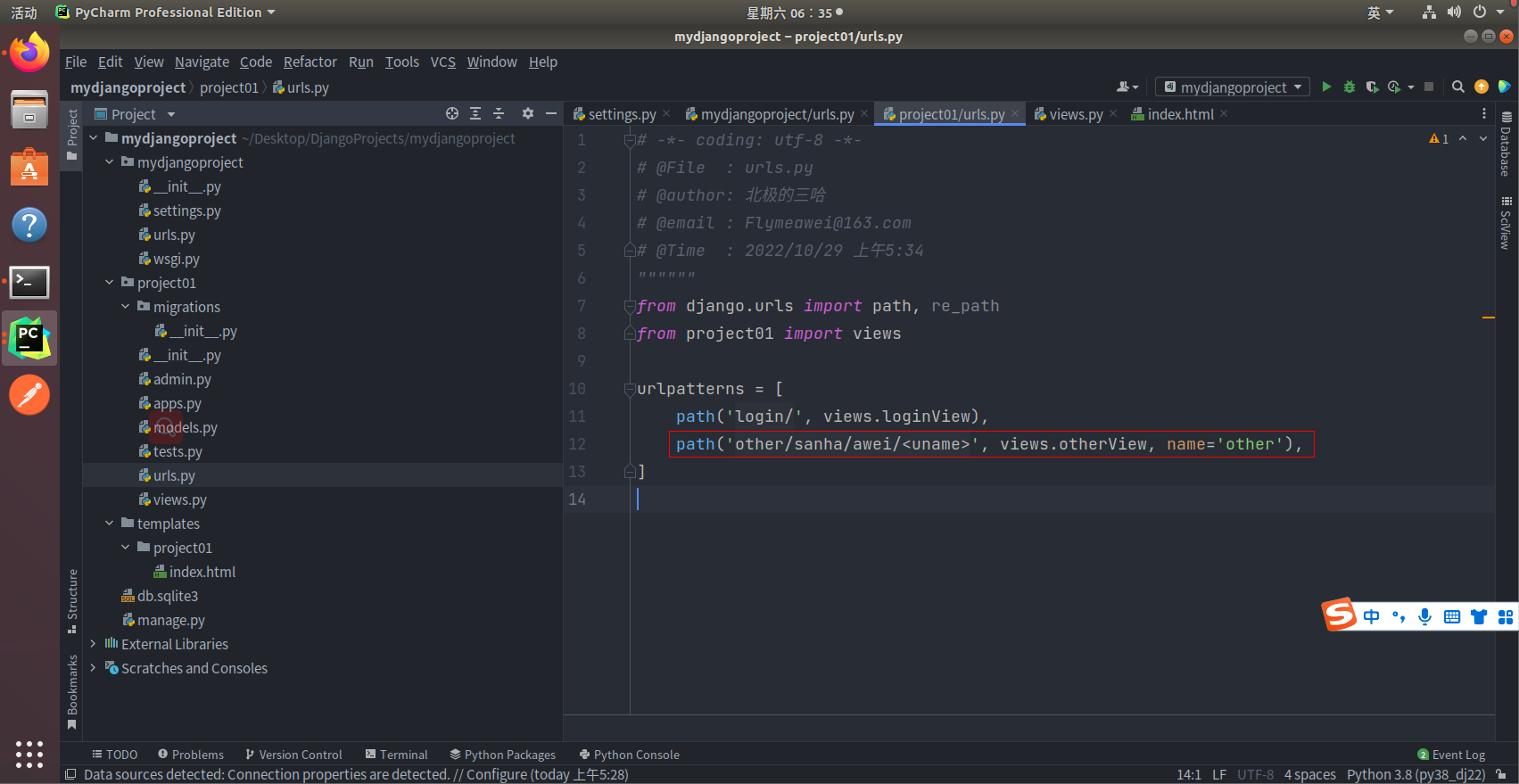Change Python 3.8 interpreter in status bar

[x=1416, y=774]
